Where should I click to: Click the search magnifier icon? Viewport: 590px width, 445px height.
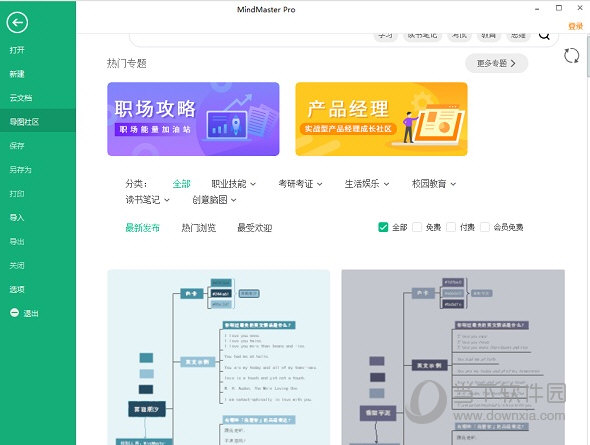tap(544, 36)
